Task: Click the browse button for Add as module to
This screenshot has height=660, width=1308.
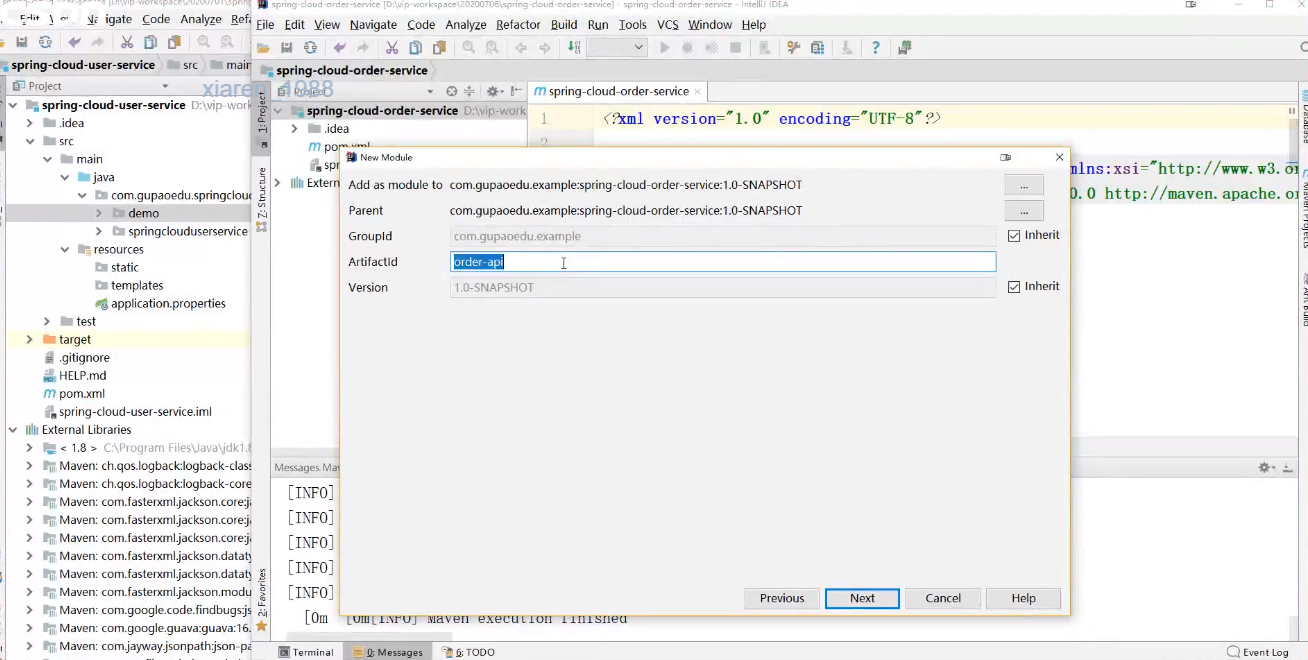Action: click(1024, 186)
